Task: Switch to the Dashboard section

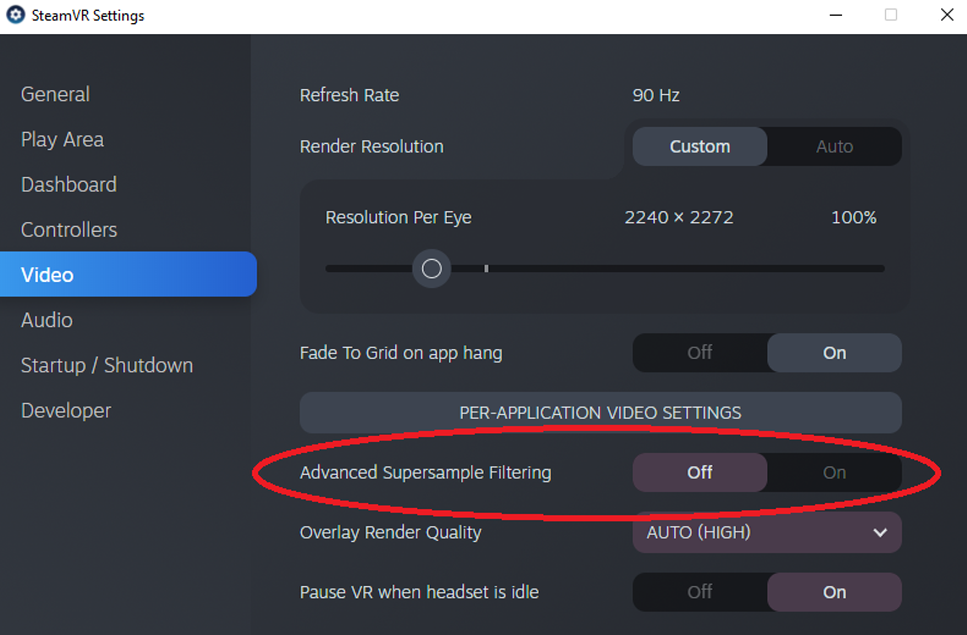Action: pyautogui.click(x=69, y=184)
